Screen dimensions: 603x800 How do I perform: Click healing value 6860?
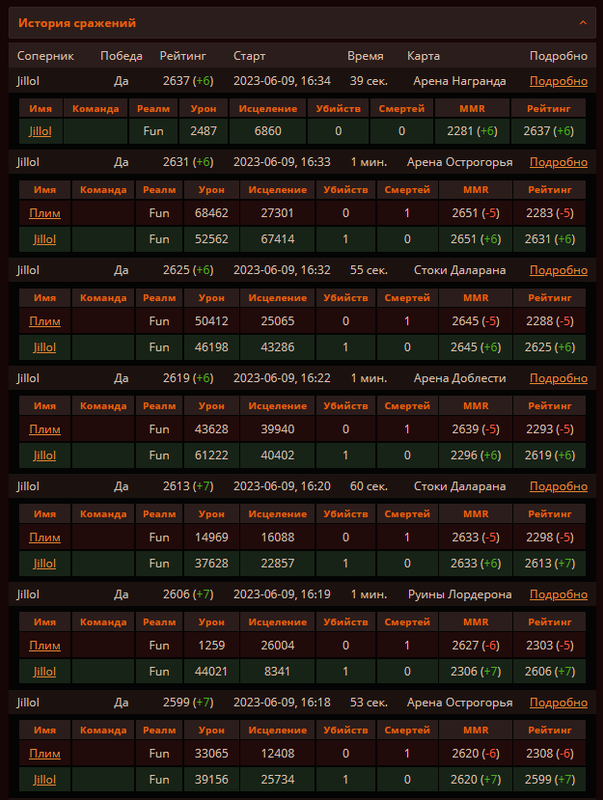(268, 131)
